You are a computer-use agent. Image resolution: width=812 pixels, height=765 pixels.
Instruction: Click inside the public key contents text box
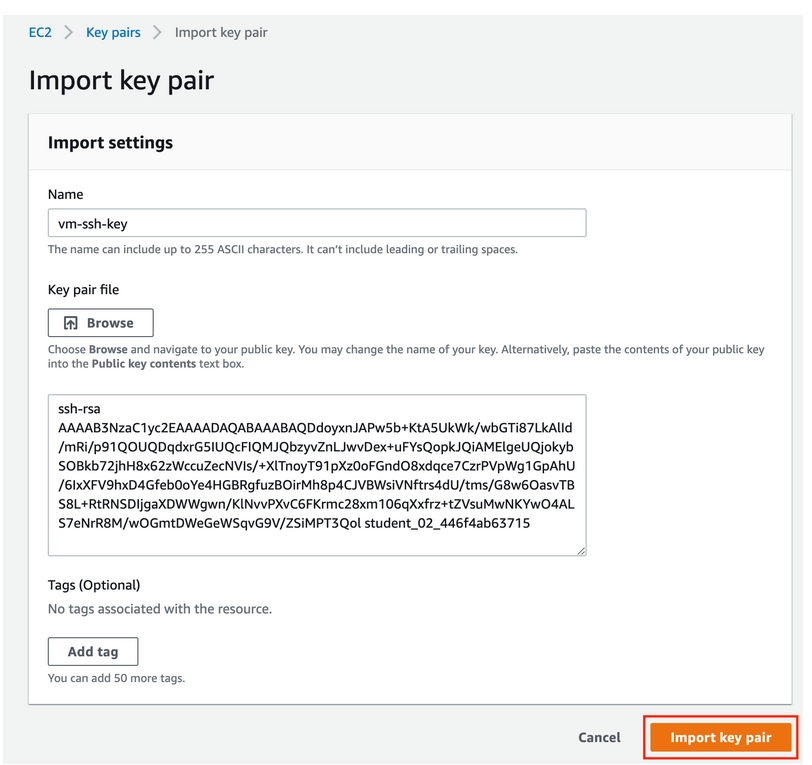click(x=317, y=475)
